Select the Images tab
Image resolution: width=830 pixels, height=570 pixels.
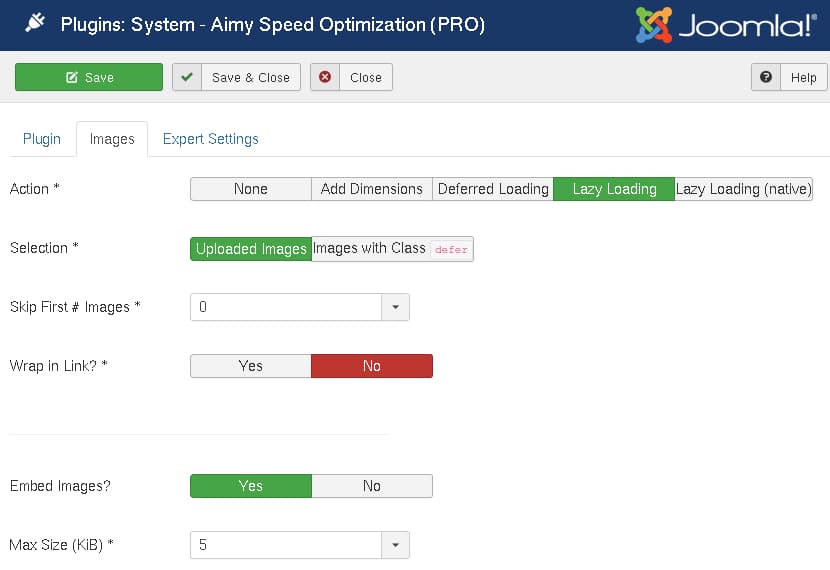[112, 139]
